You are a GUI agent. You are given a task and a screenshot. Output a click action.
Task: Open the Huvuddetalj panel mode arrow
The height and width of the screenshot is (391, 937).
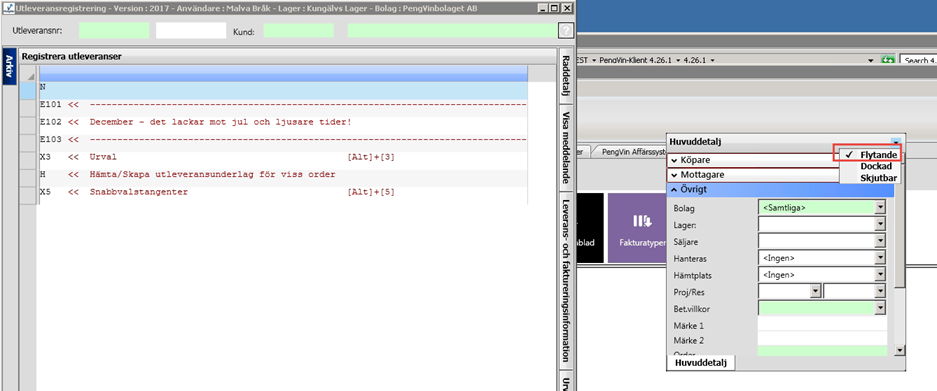click(895, 142)
